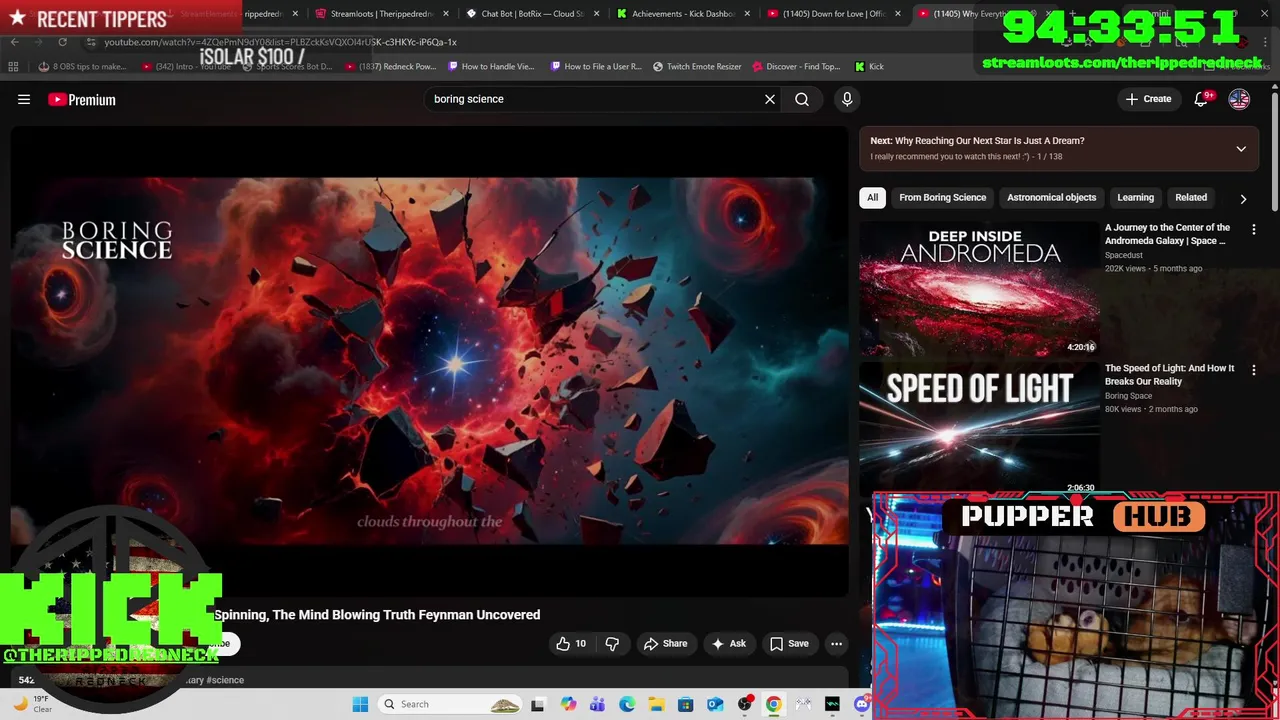Open Discover - Find Top... bookmark

pyautogui.click(x=795, y=66)
